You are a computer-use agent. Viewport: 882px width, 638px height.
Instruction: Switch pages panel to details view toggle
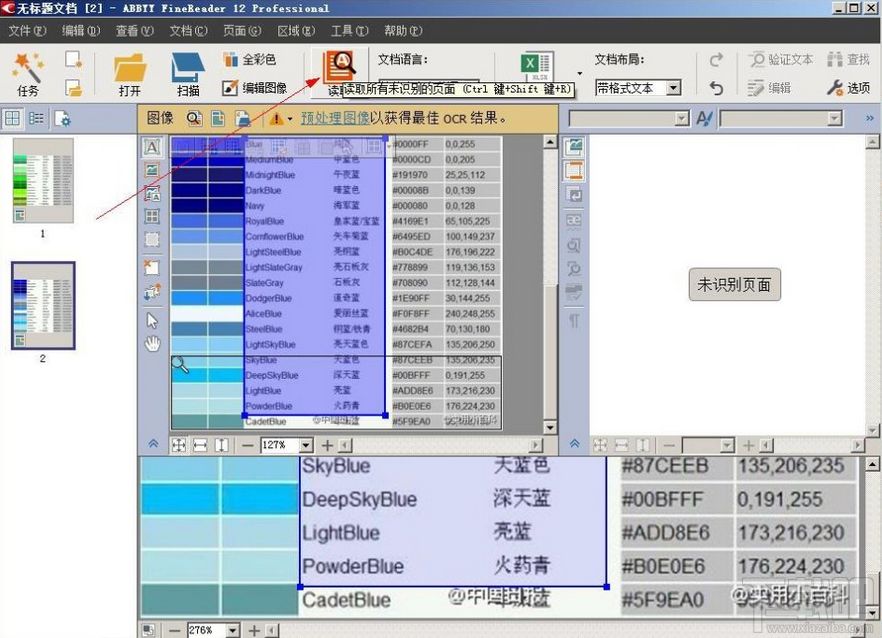click(36, 119)
